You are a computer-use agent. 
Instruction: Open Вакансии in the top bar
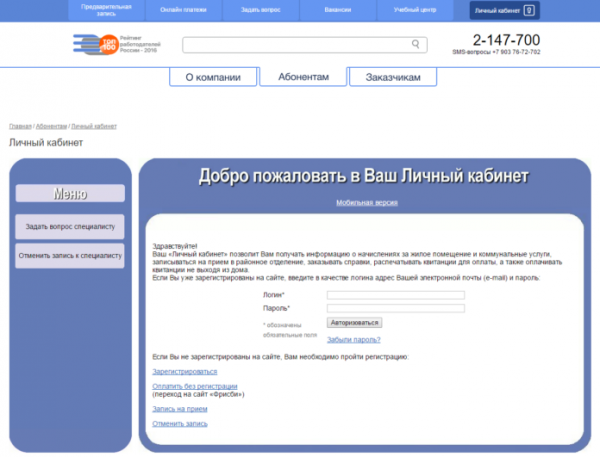tap(338, 10)
